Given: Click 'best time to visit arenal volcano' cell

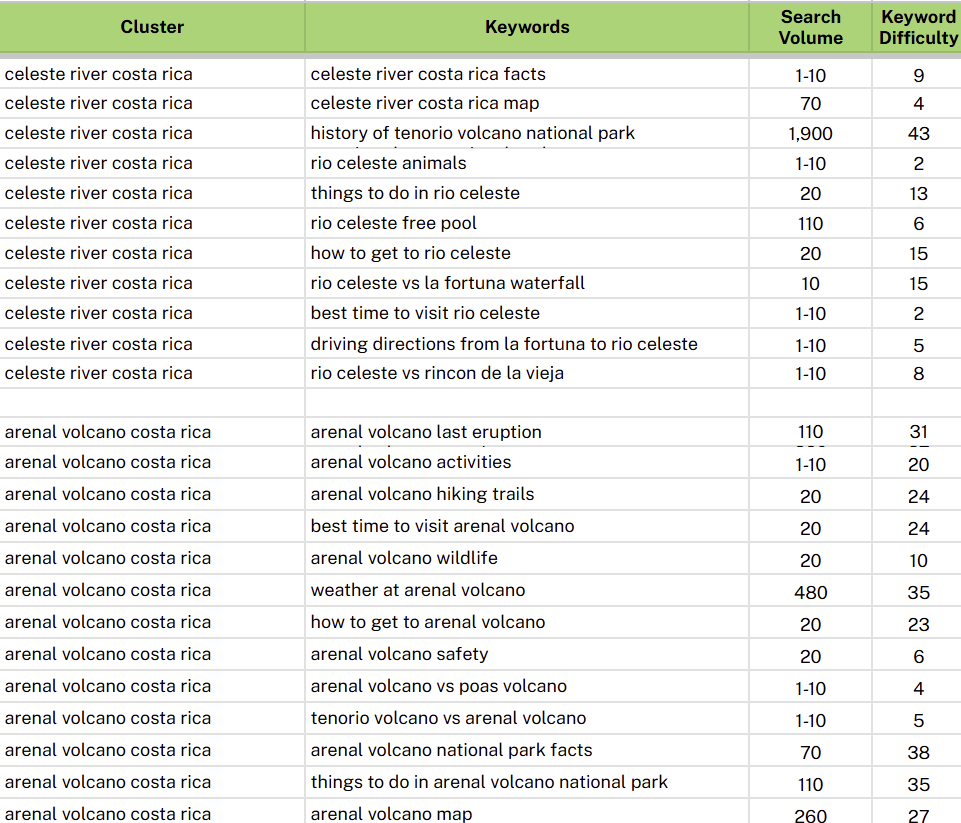Looking at the screenshot, I should [x=527, y=526].
